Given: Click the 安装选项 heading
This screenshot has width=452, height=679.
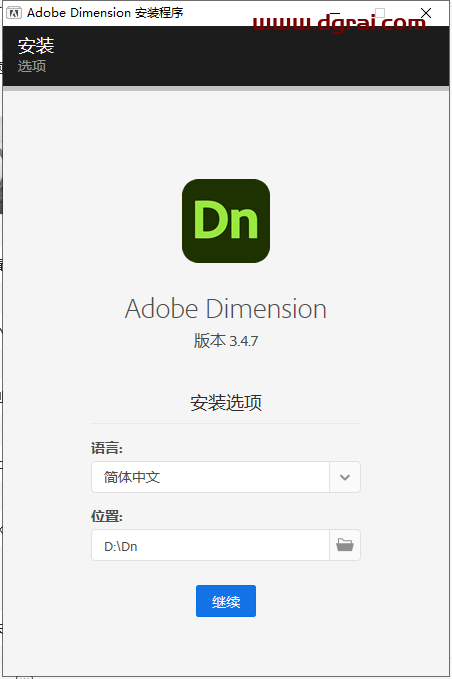Looking at the screenshot, I should click(226, 403).
